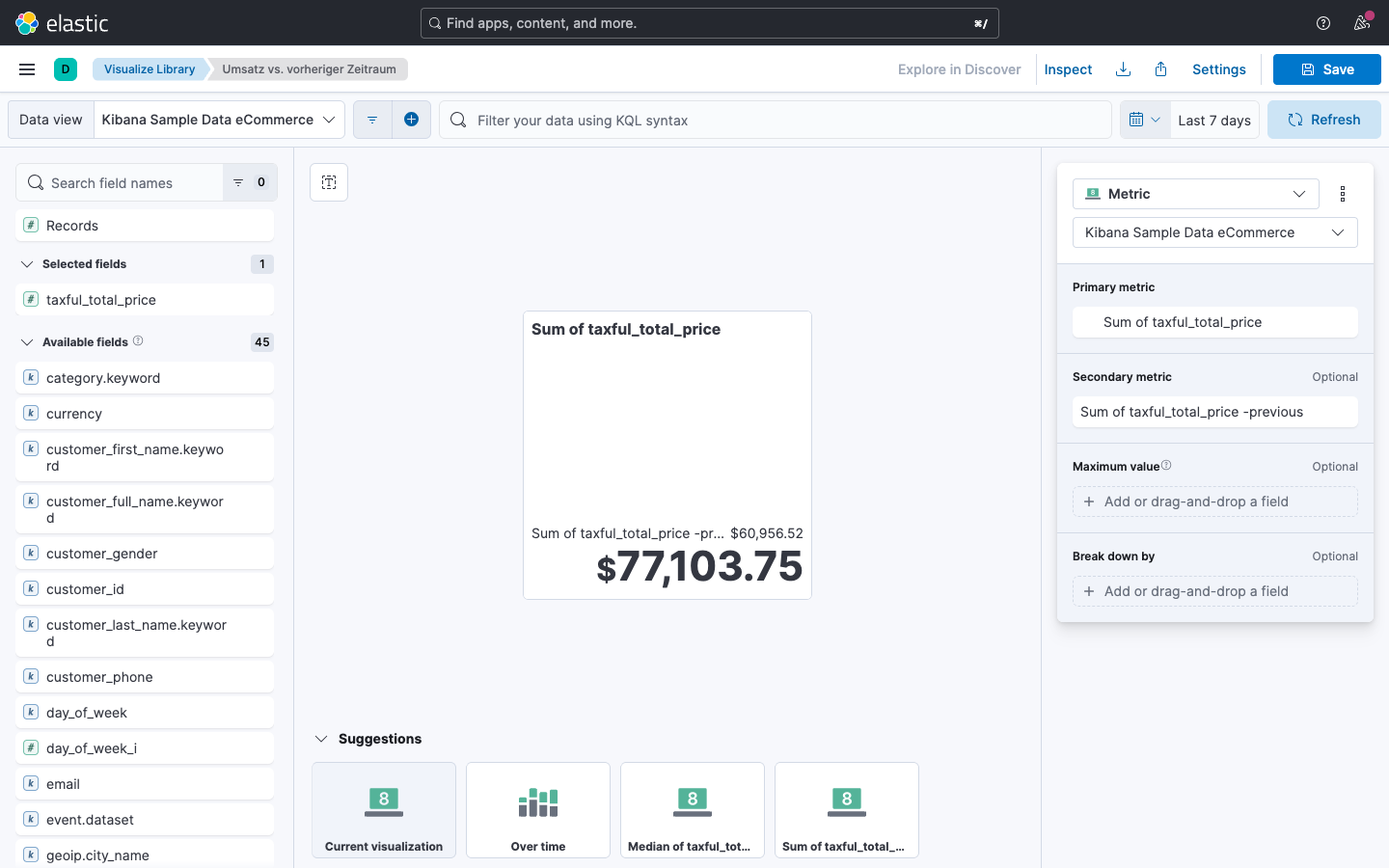This screenshot has height=868, width=1389.
Task: Open the filter options menu button
Action: coord(372,120)
